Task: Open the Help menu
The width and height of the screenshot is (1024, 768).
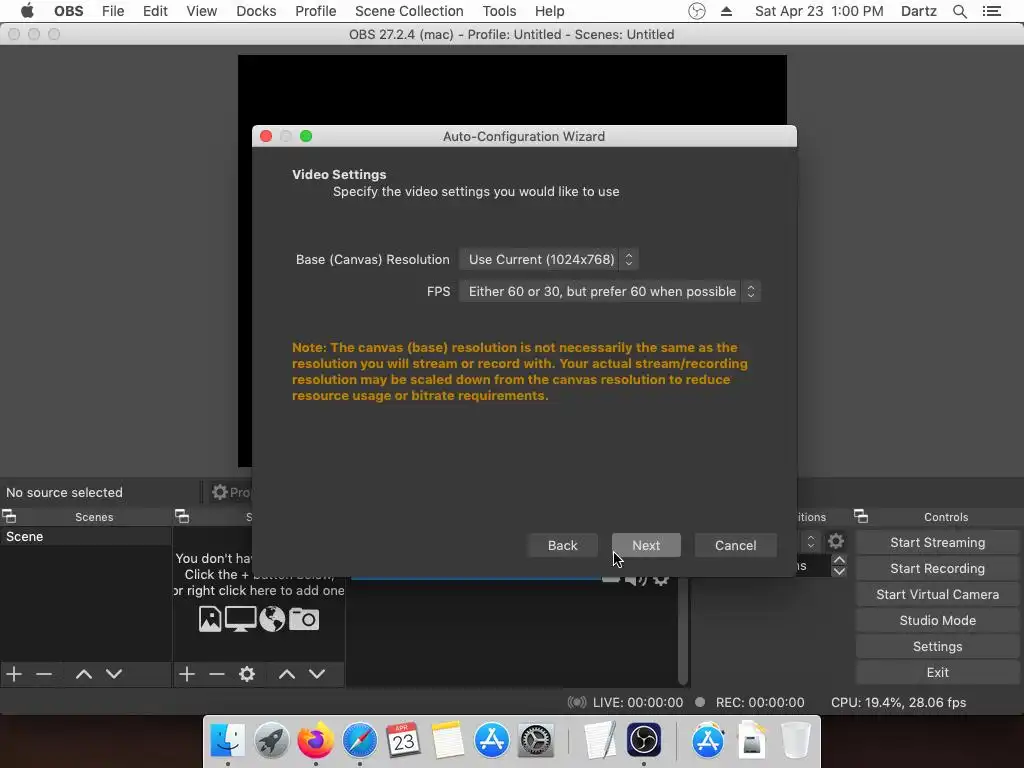Action: [550, 11]
